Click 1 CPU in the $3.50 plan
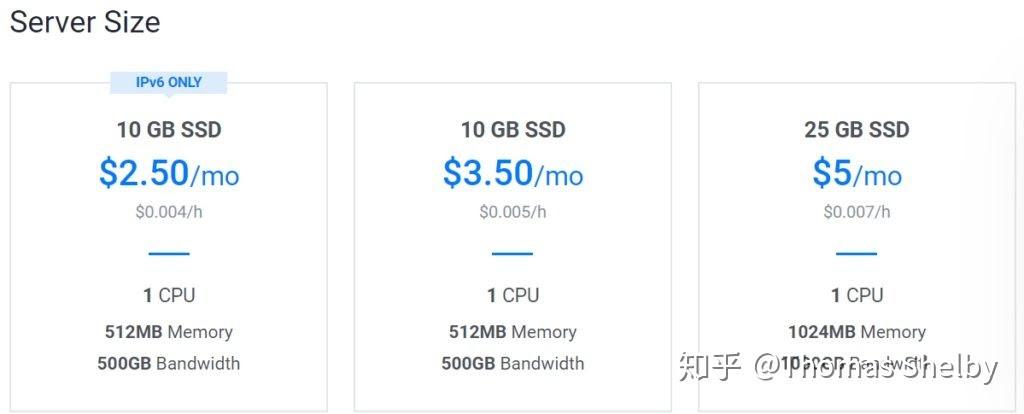This screenshot has width=1024, height=414. pos(513,295)
